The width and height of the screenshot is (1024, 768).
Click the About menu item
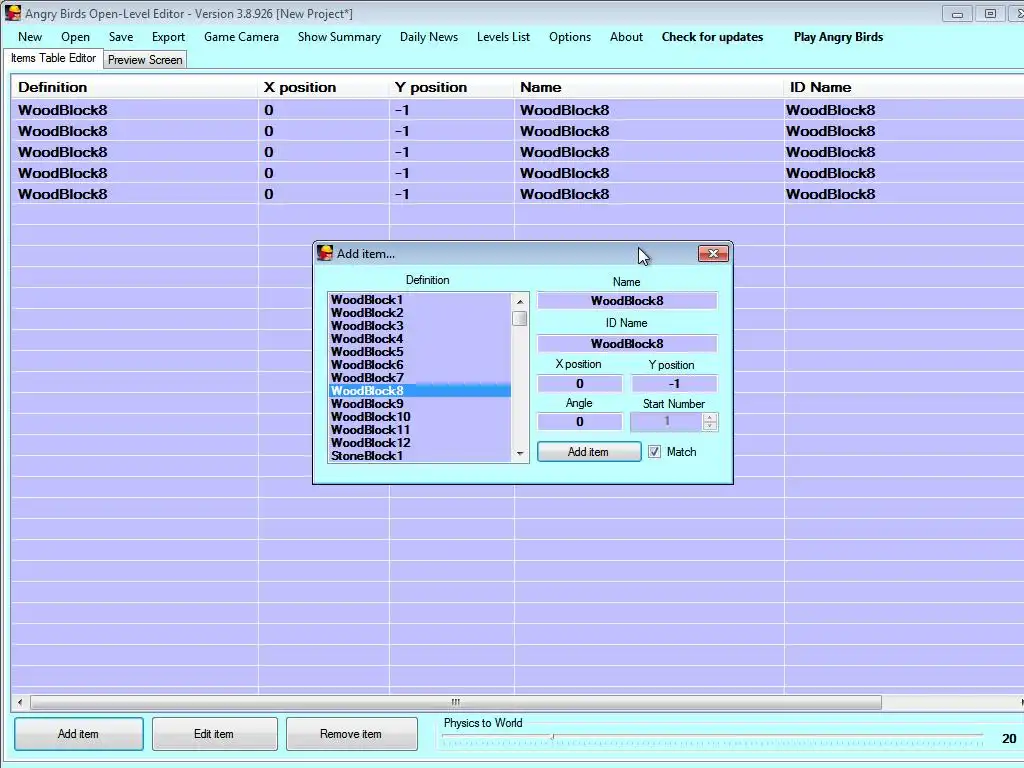tap(626, 37)
